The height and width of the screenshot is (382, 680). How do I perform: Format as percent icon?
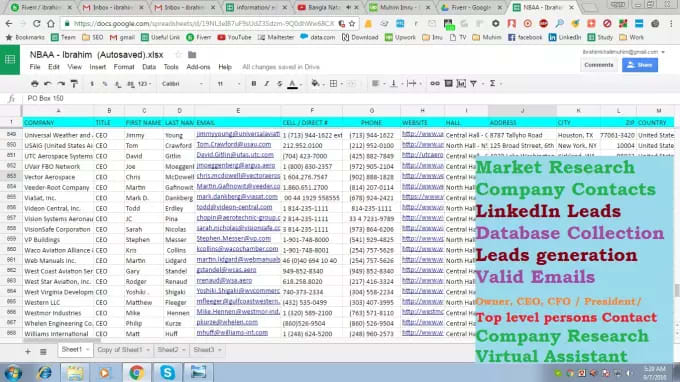105,84
